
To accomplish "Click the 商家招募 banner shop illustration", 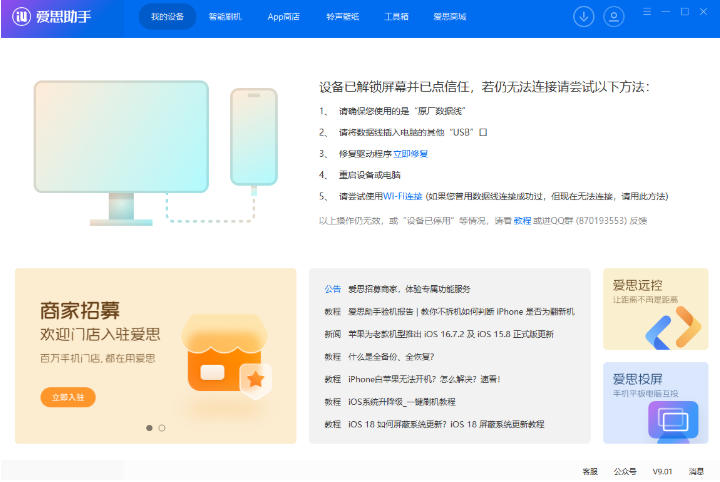I will pos(227,356).
